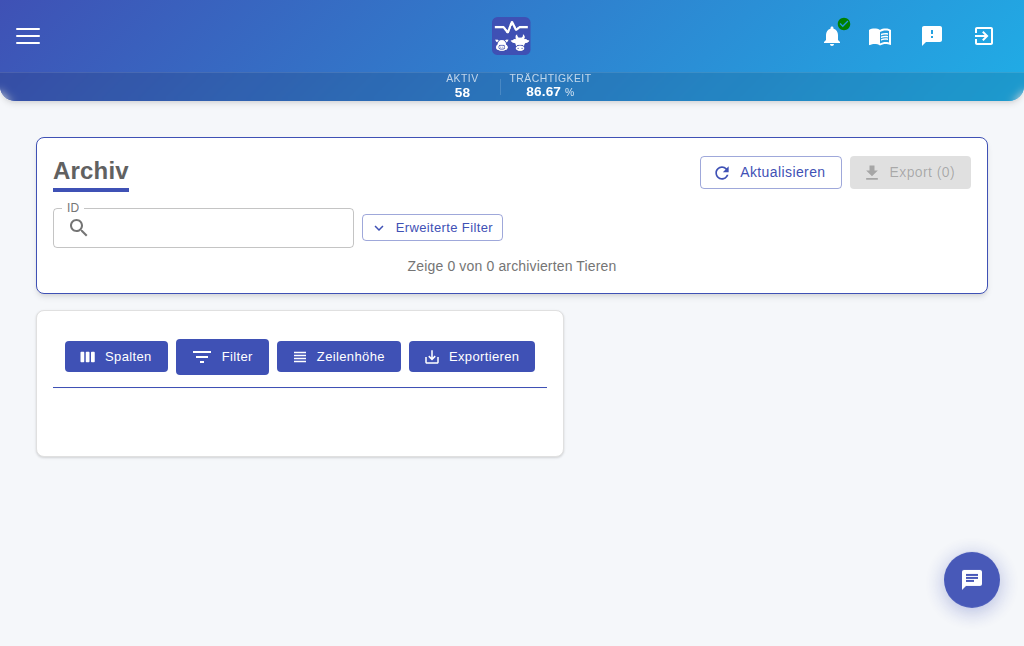Image resolution: width=1024 pixels, height=646 pixels.
Task: Click the feedback exclamation speech bubble icon
Action: coord(932,36)
